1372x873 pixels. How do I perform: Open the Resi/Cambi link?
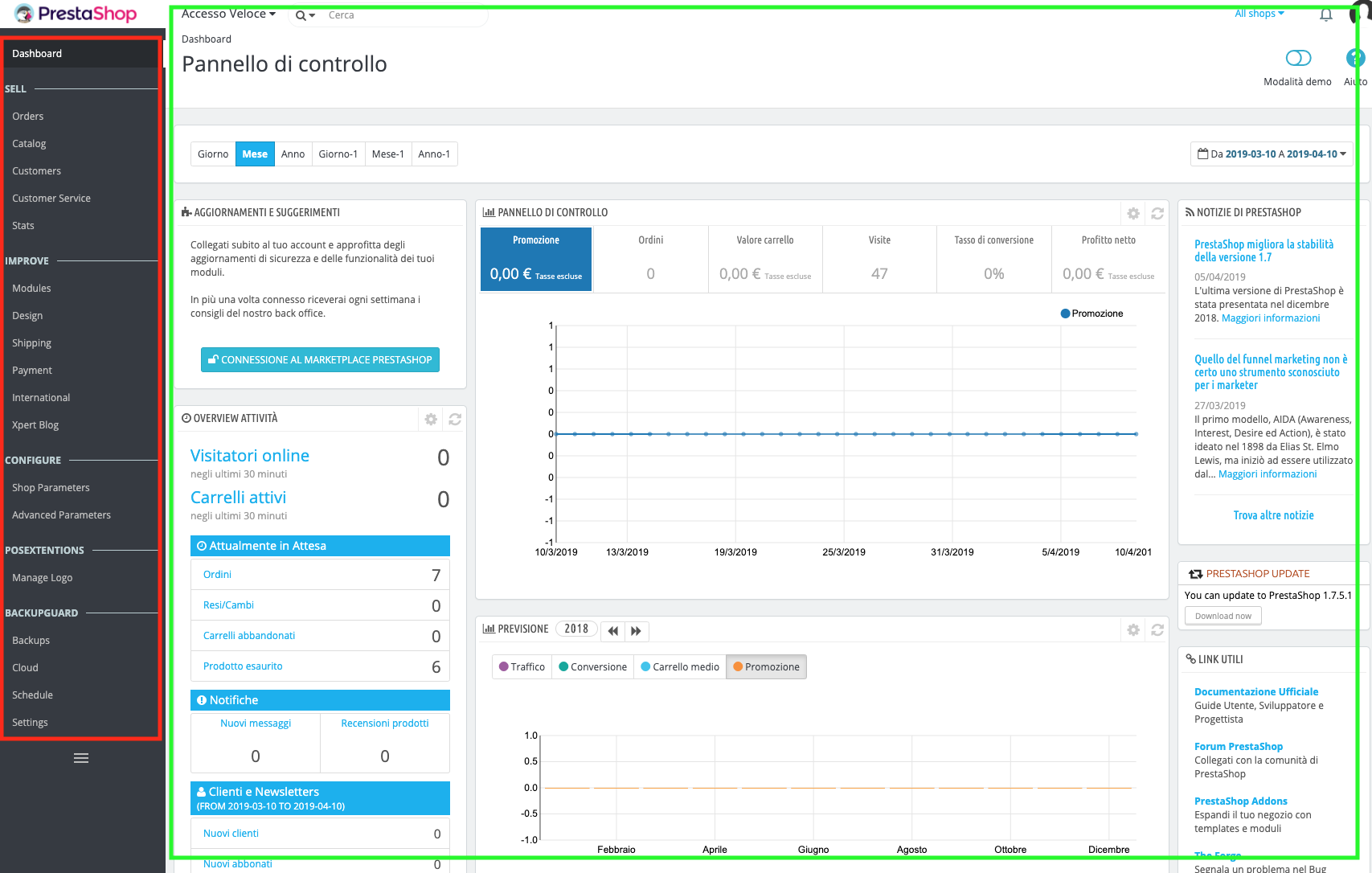pyautogui.click(x=228, y=605)
